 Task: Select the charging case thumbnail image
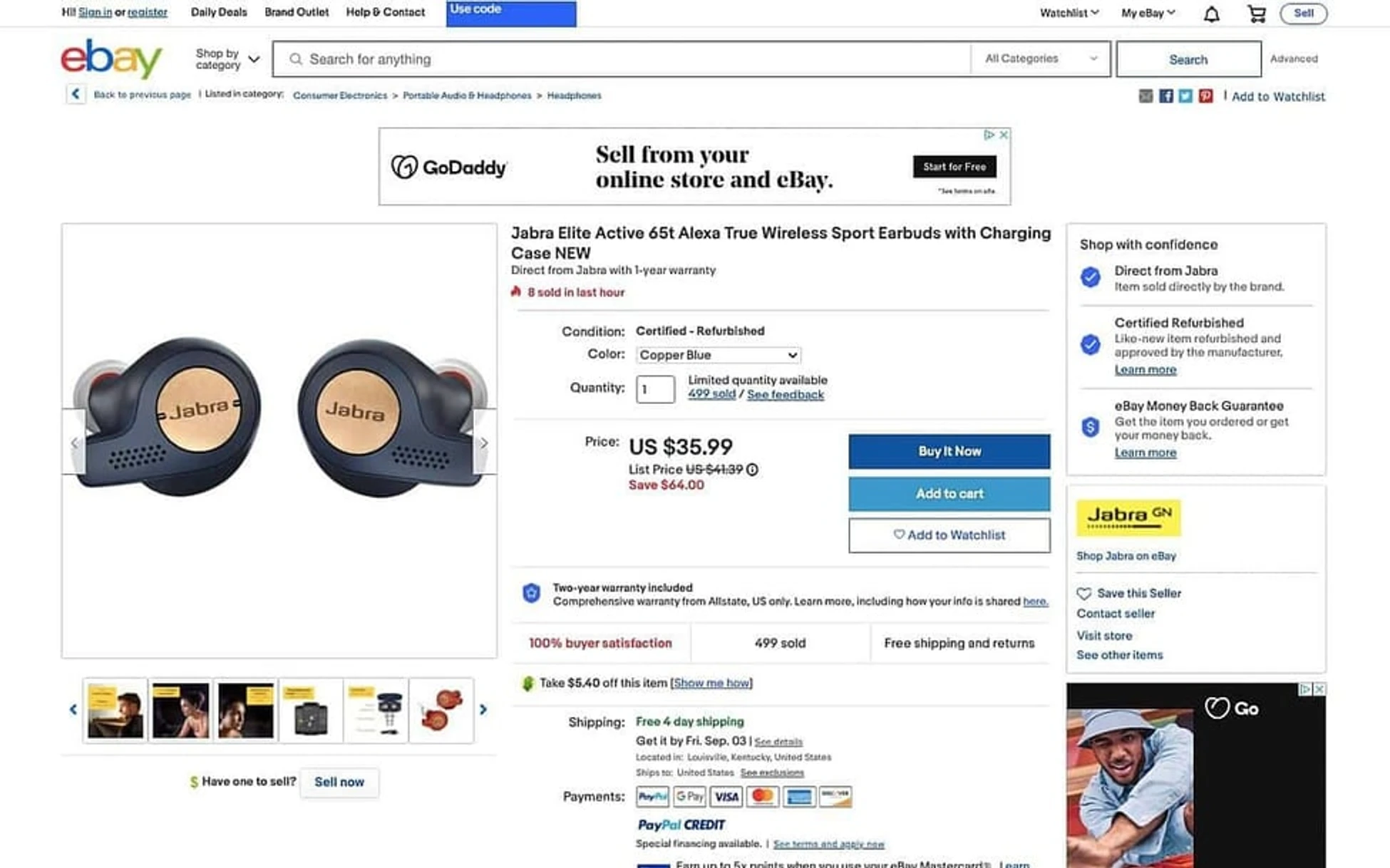311,711
